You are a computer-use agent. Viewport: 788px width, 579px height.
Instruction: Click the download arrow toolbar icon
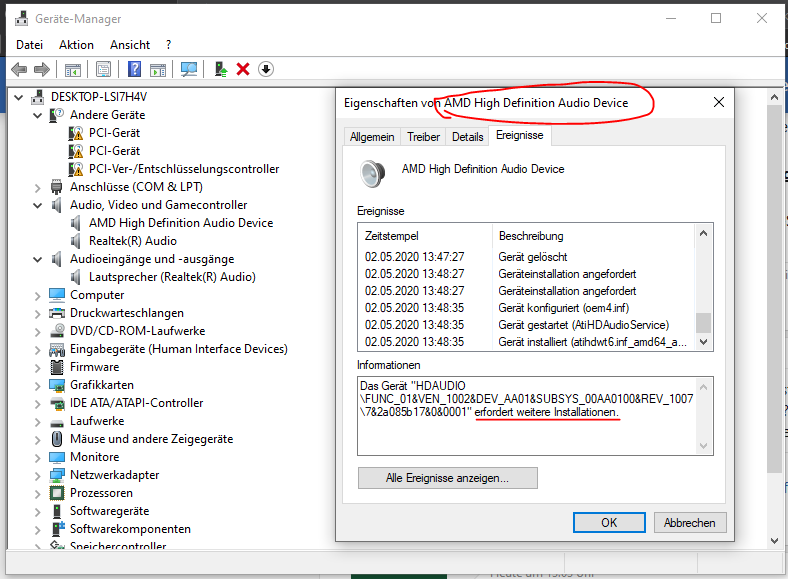coord(266,69)
